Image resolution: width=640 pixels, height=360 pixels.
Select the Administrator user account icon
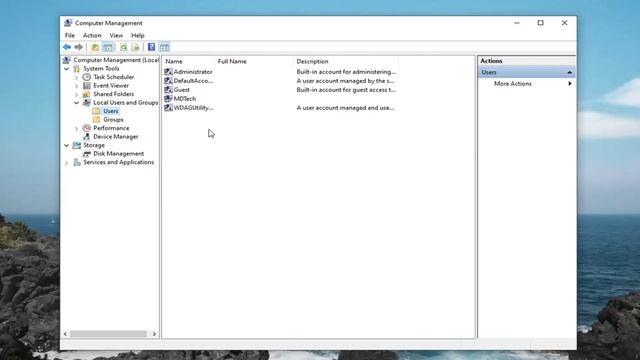tap(168, 72)
